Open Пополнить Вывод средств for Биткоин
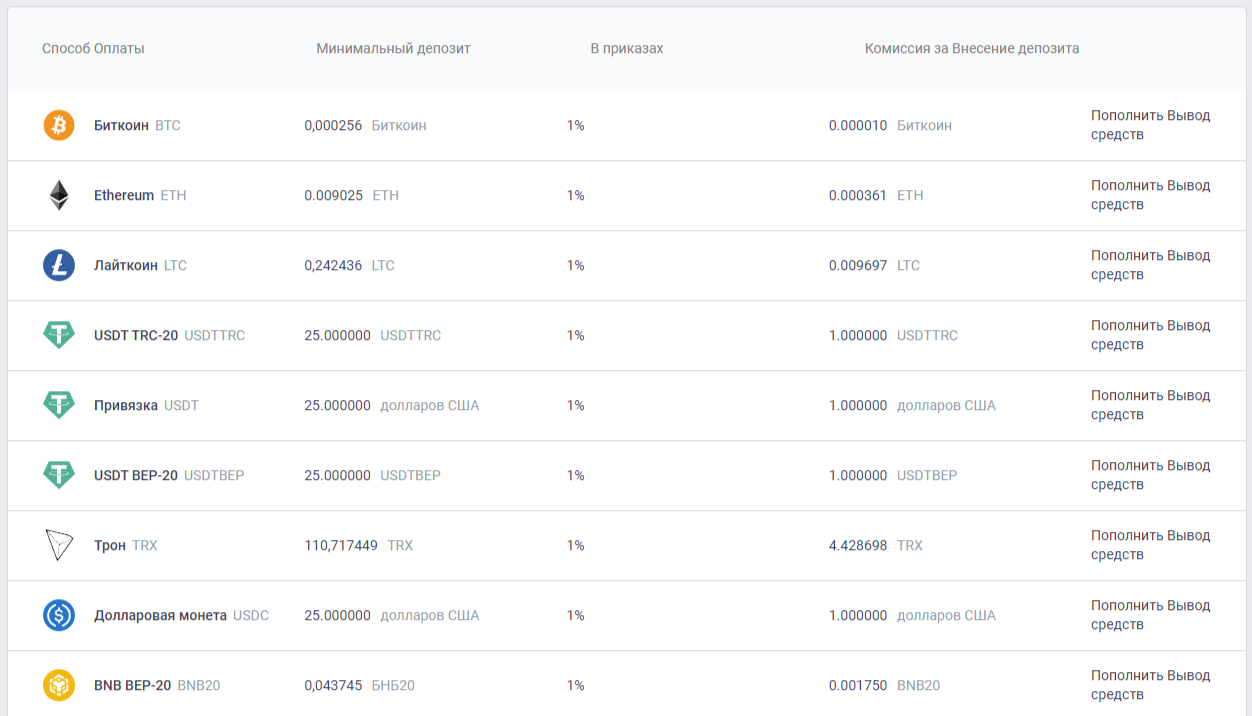Screen dimensions: 1252x716 (1150, 125)
